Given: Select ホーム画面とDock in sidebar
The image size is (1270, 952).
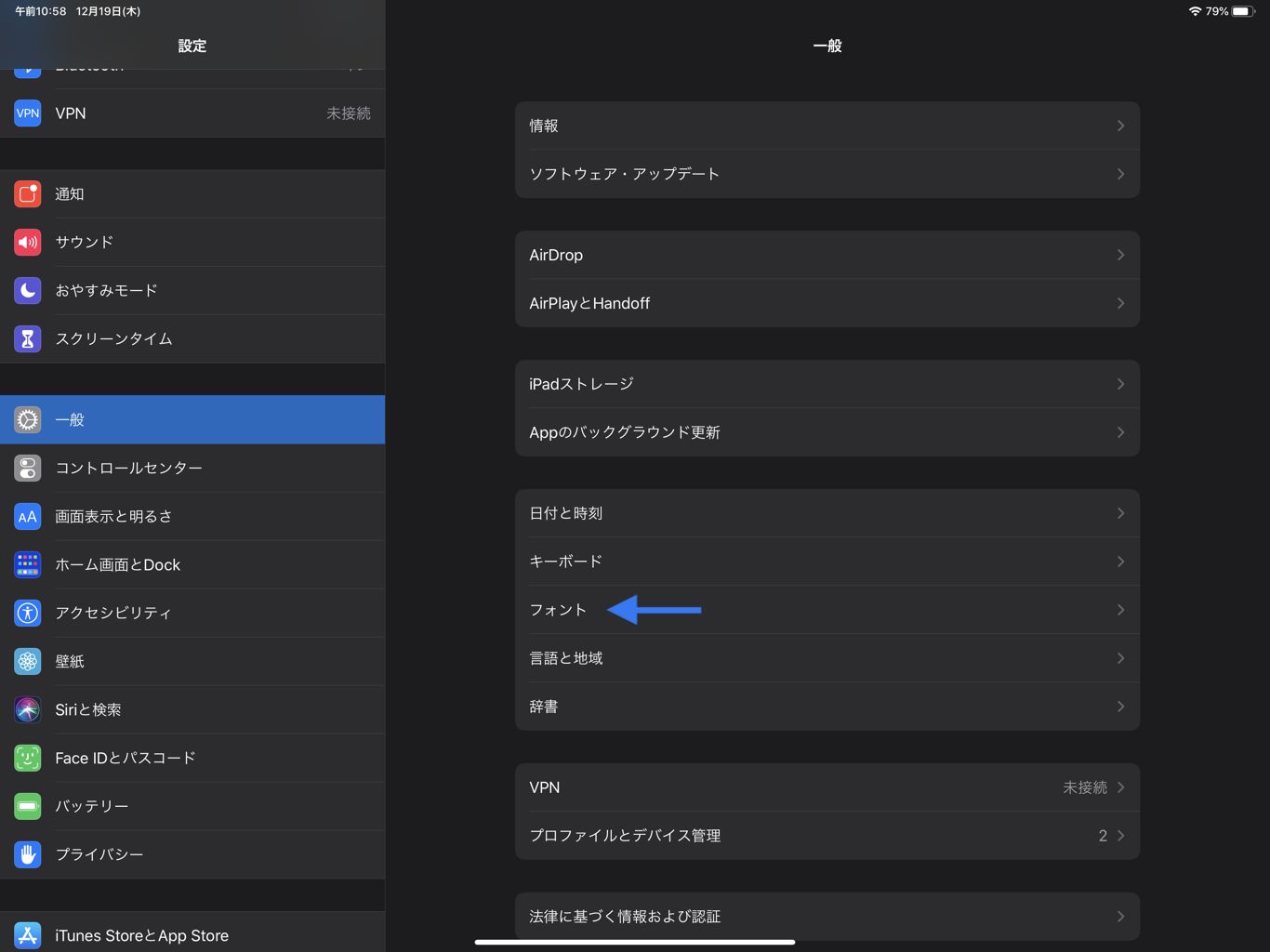Looking at the screenshot, I should [192, 564].
